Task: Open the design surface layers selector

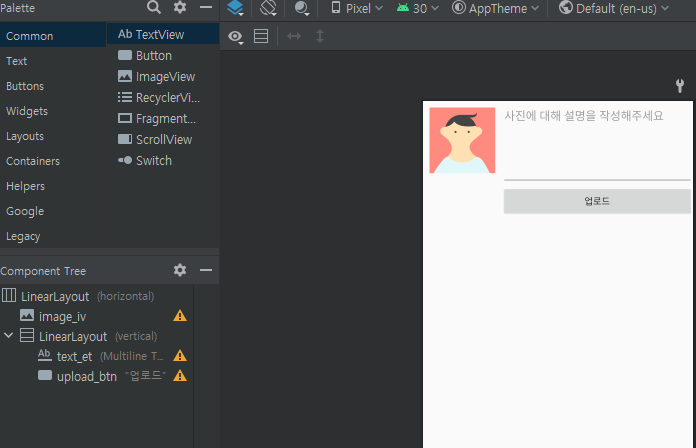Action: tap(235, 8)
